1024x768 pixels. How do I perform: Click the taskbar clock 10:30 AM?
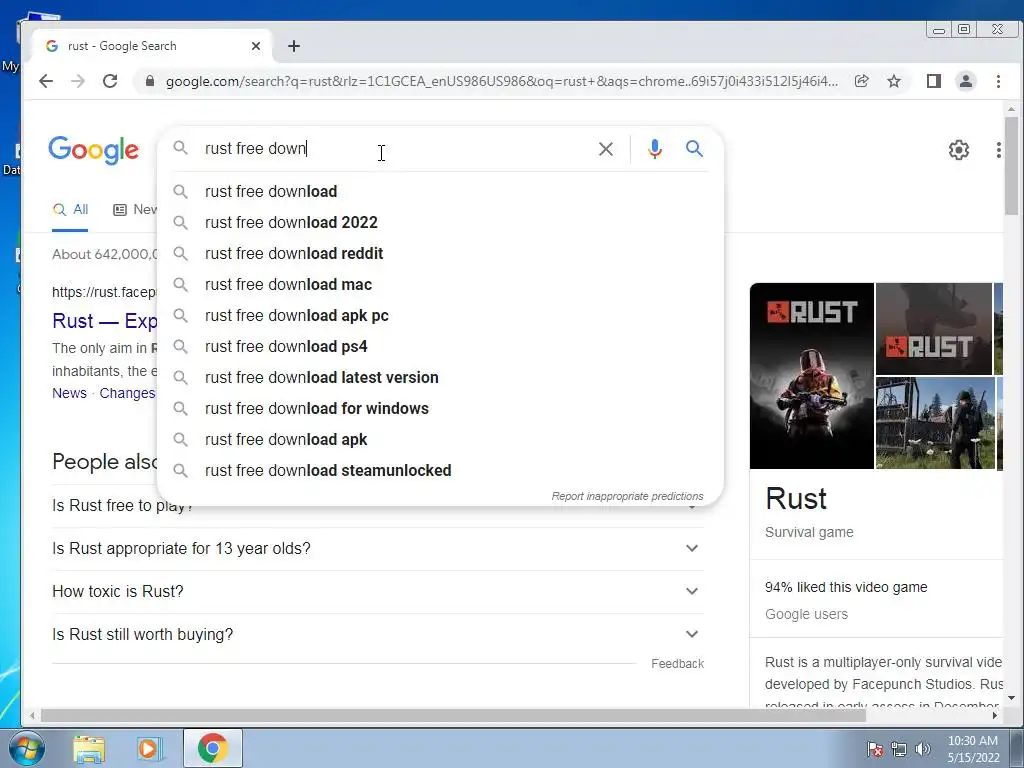tap(973, 749)
